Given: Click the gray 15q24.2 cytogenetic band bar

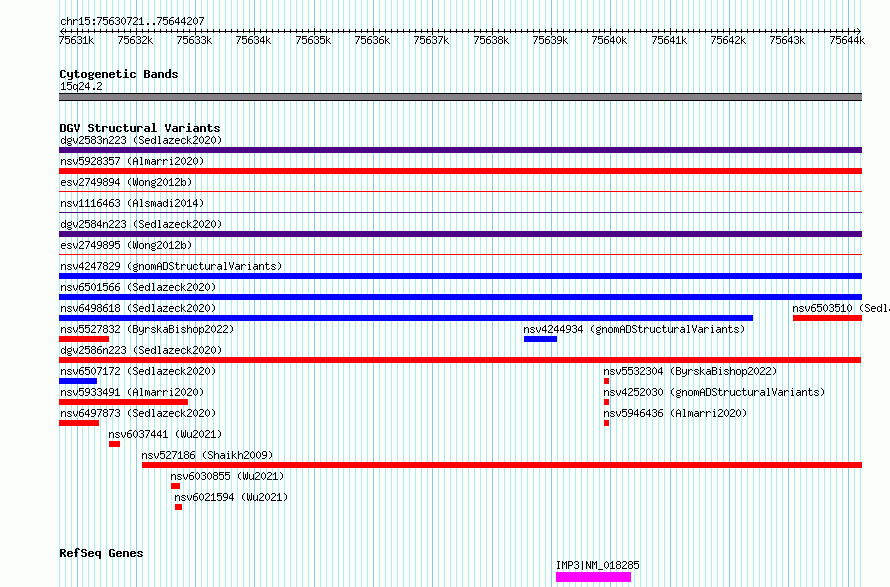Looking at the screenshot, I should tap(460, 97).
